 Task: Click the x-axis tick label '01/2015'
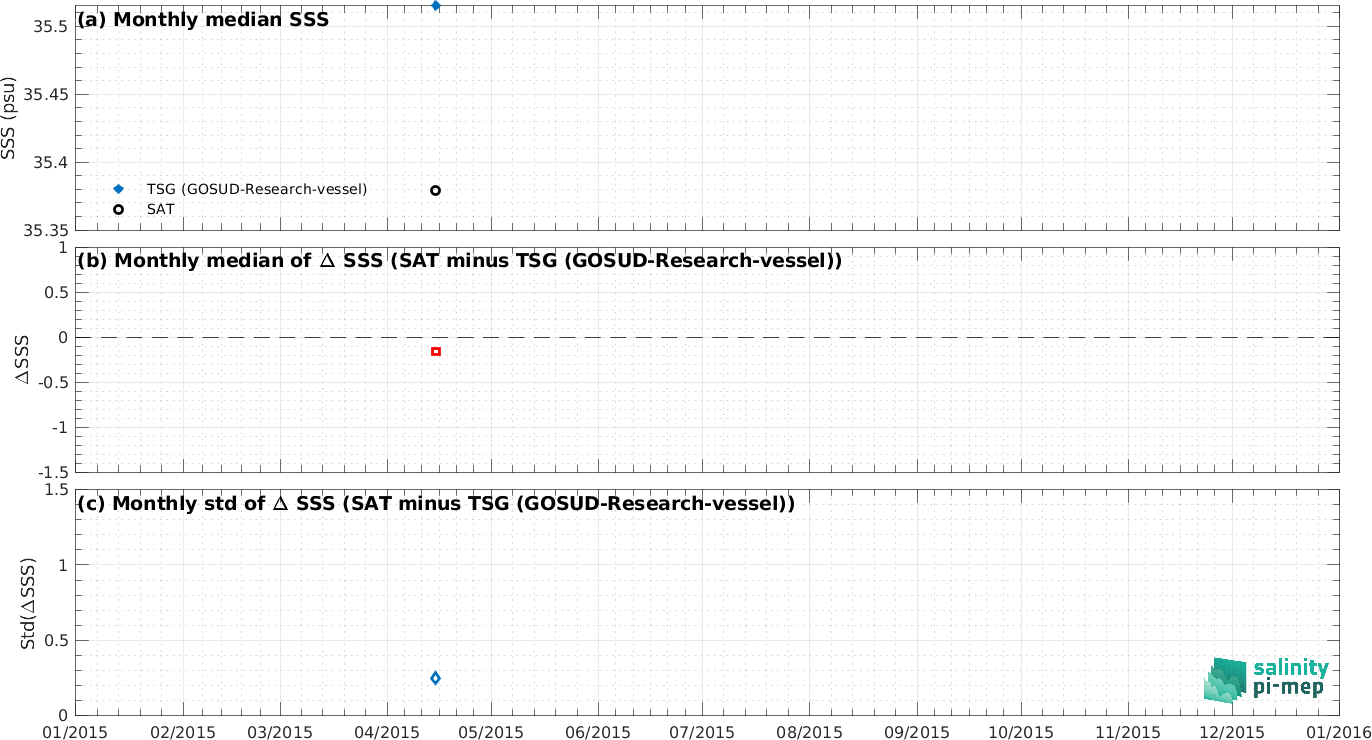pyautogui.click(x=75, y=731)
